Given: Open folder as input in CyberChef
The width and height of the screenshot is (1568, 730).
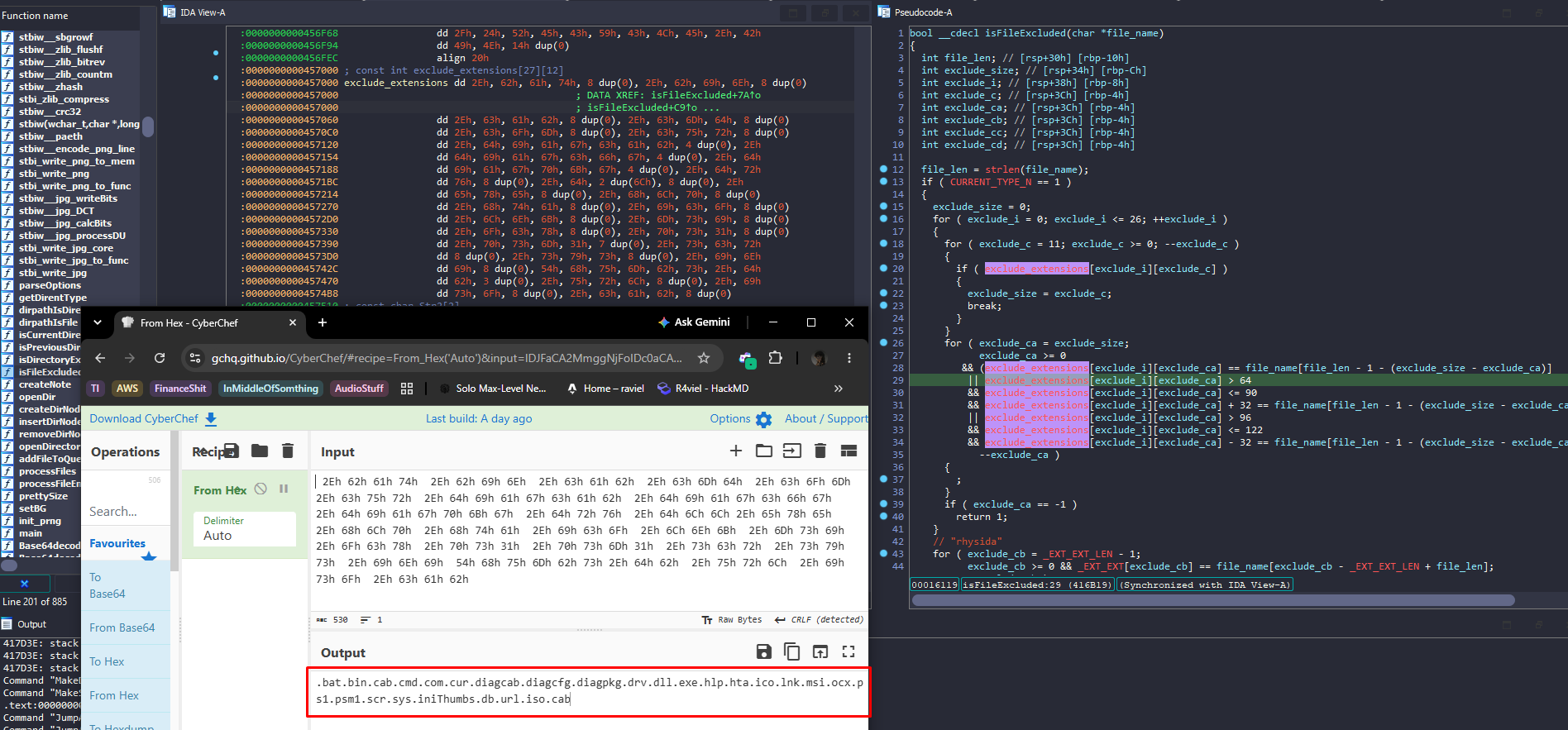Looking at the screenshot, I should pyautogui.click(x=764, y=451).
